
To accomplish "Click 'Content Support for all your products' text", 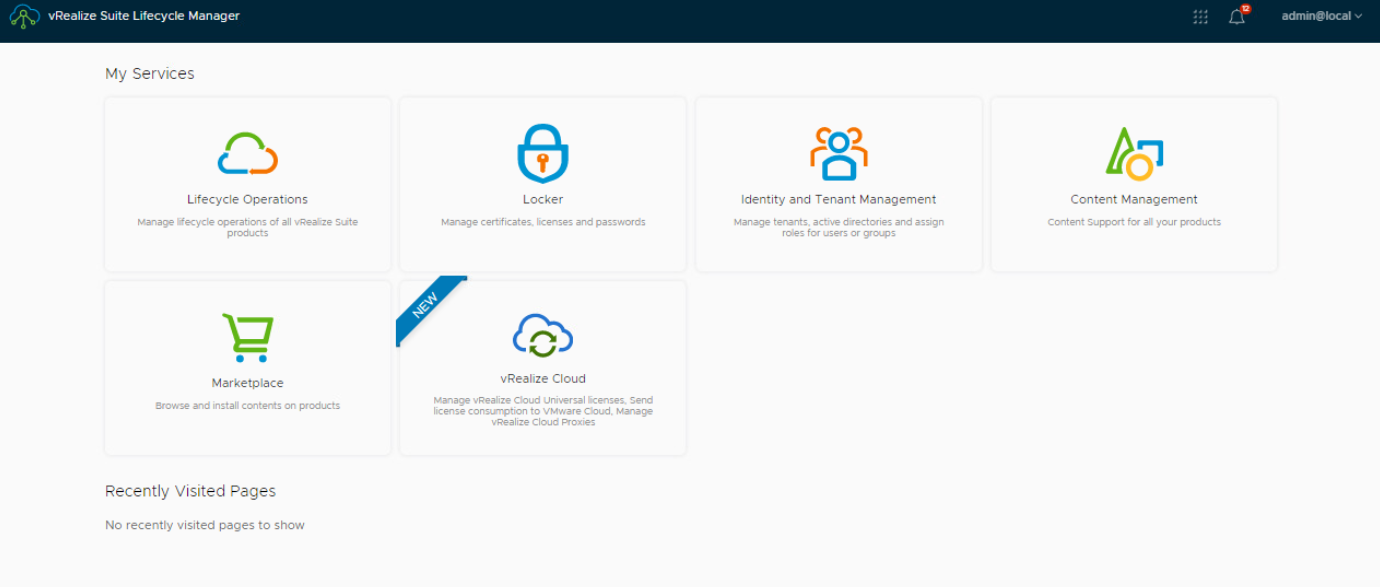I will 1134,222.
